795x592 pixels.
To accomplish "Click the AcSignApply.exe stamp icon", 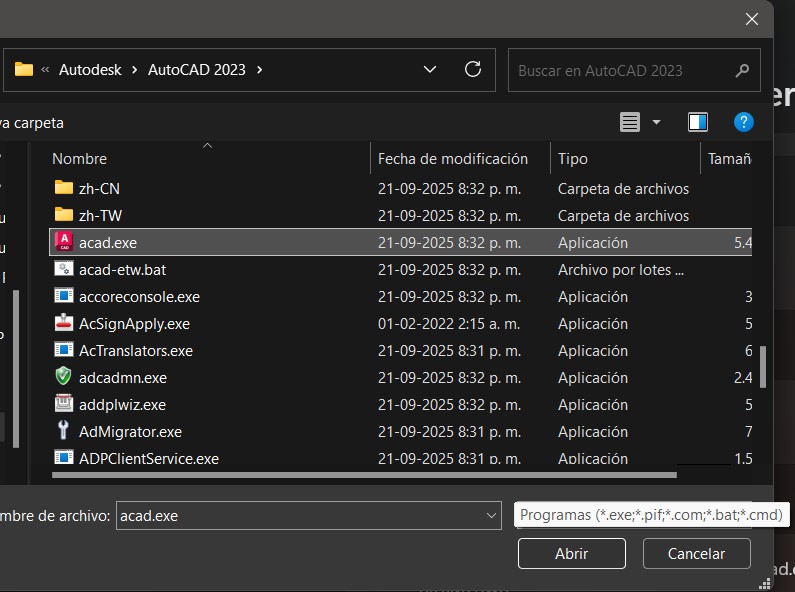I will point(64,322).
